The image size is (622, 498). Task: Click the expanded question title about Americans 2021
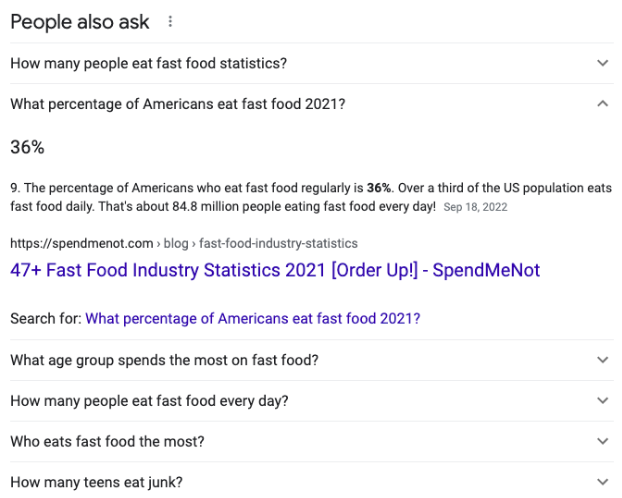[x=177, y=103]
